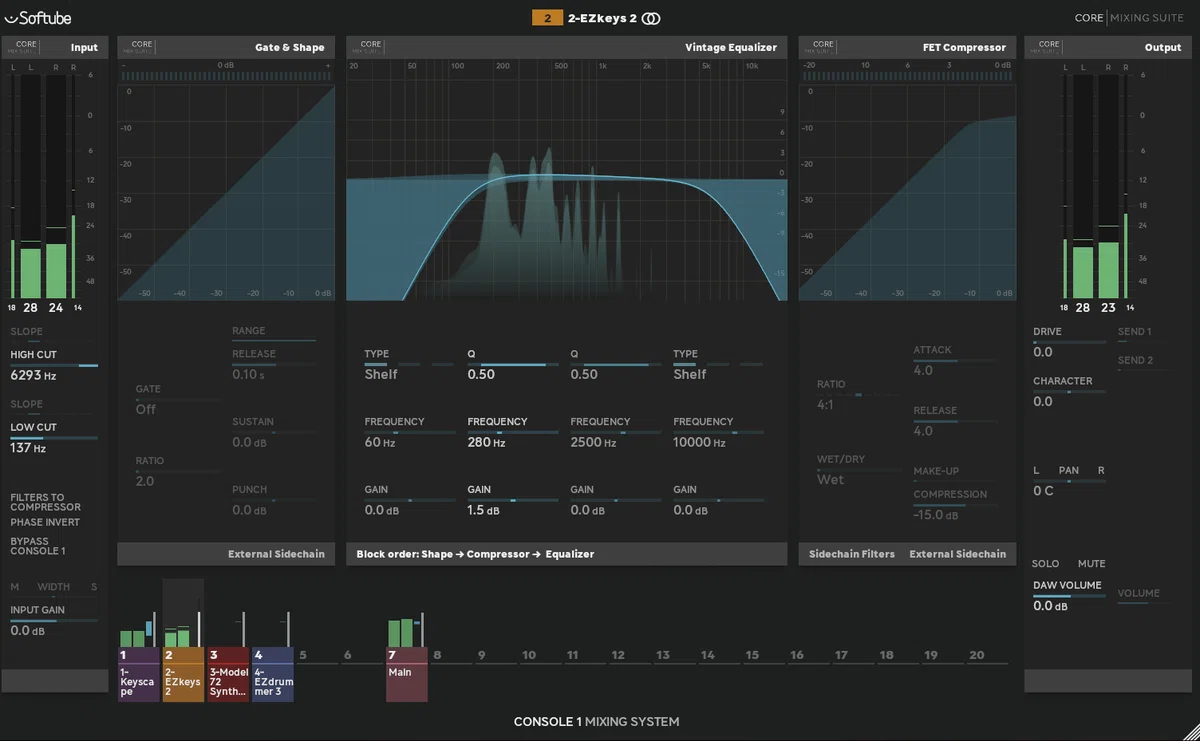Click the Gate & Shape section title
Viewport: 1200px width, 741px height.
click(x=290, y=47)
